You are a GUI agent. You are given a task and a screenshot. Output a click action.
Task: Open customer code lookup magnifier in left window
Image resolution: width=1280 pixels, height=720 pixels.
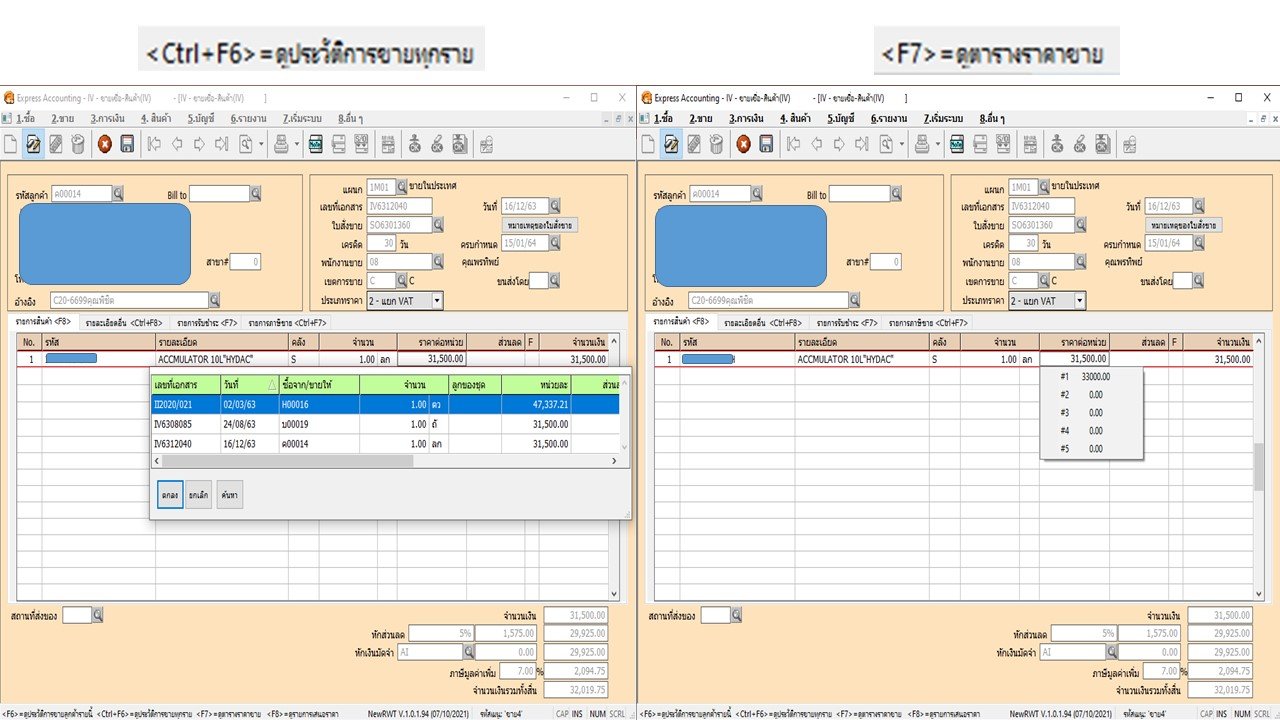119,193
